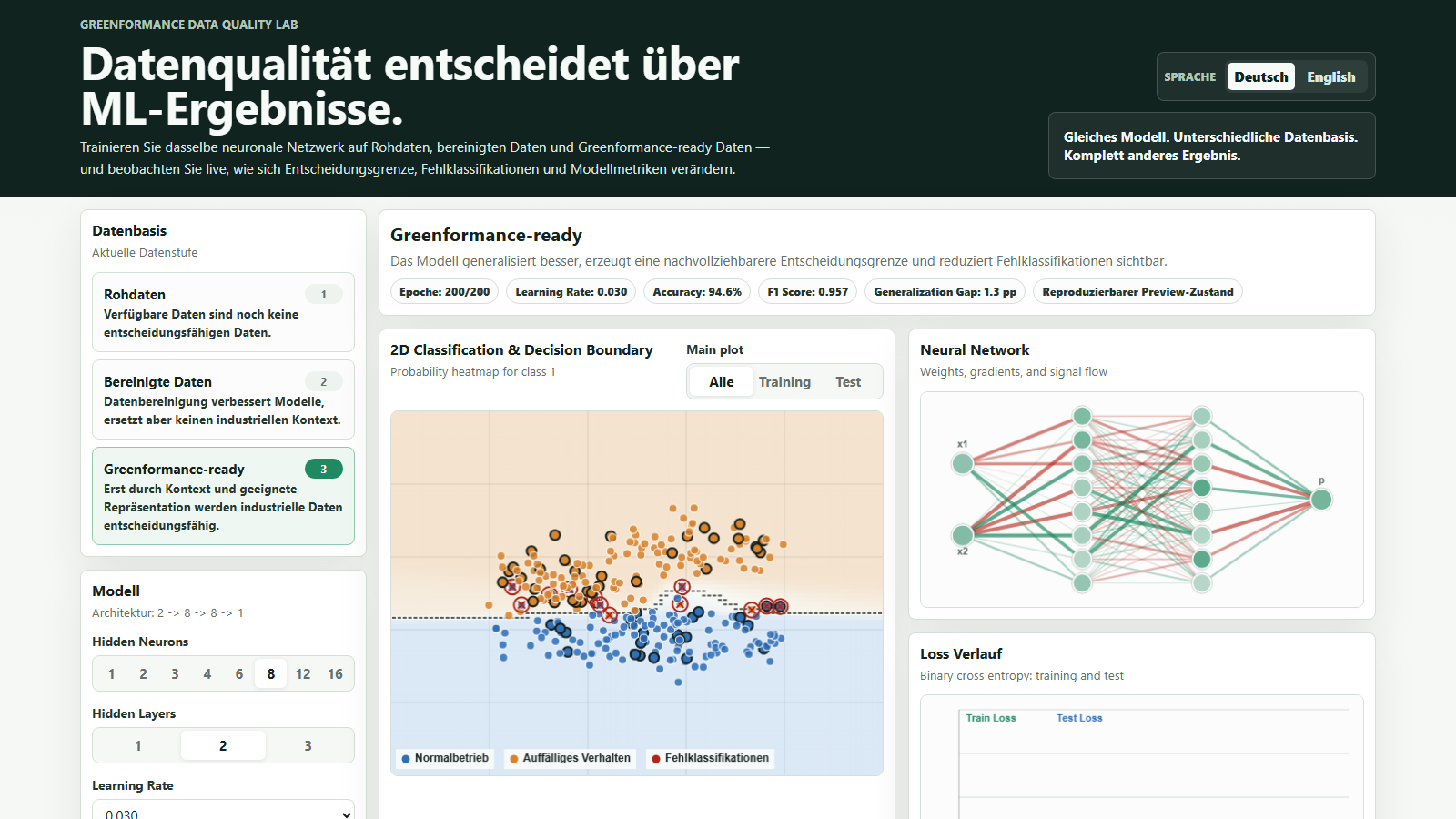Click the Learning Rate: 0.030 badge
This screenshot has width=1456, height=819.
tap(571, 291)
